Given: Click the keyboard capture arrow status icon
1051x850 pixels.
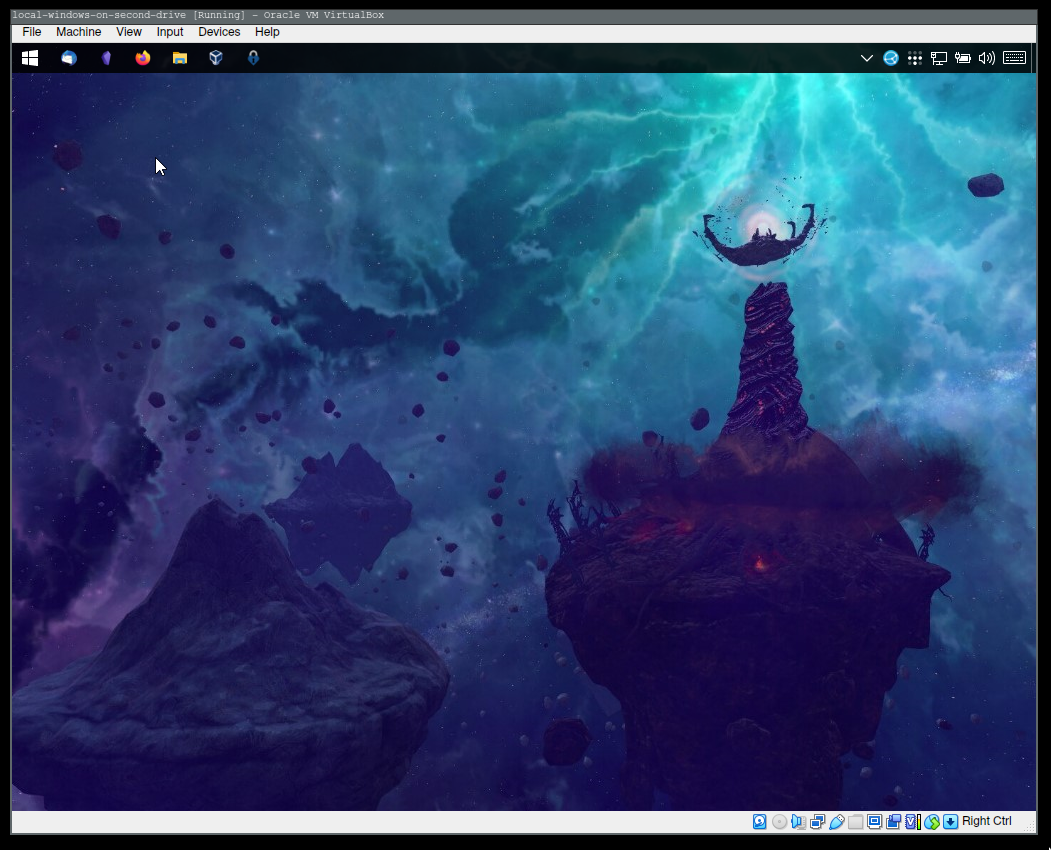Looking at the screenshot, I should [x=950, y=822].
